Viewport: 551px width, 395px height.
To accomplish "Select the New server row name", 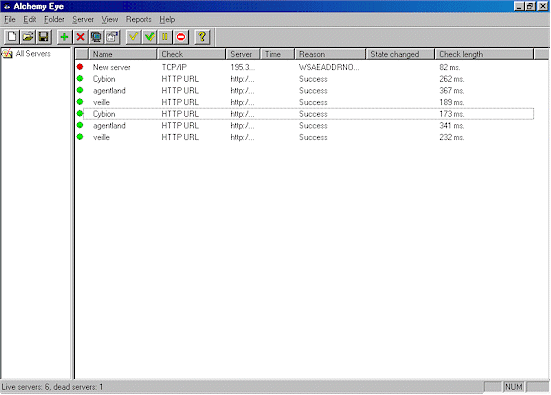I will click(111, 67).
